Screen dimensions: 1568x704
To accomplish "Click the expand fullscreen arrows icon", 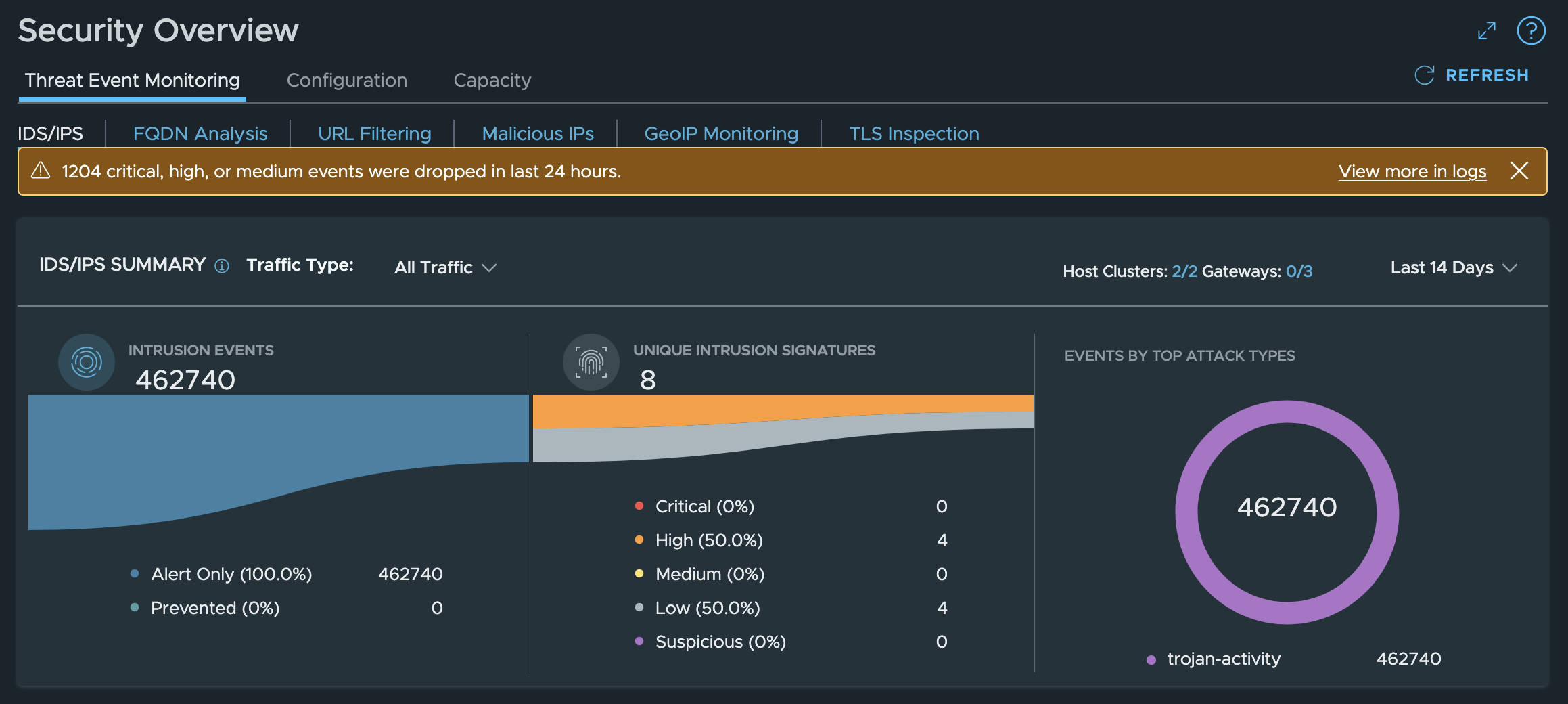I will pos(1486,30).
